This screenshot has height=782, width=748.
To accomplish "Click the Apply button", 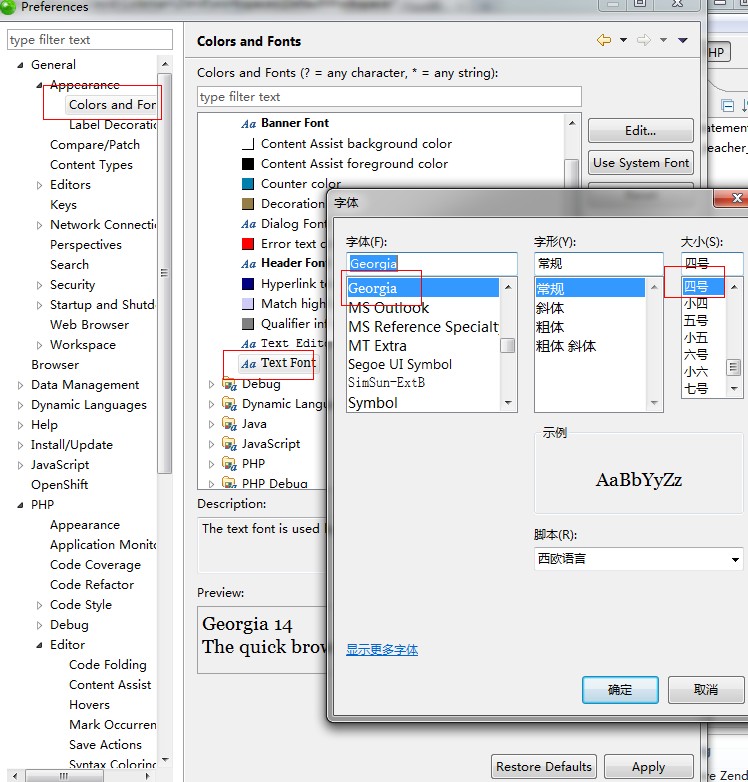I will (649, 767).
